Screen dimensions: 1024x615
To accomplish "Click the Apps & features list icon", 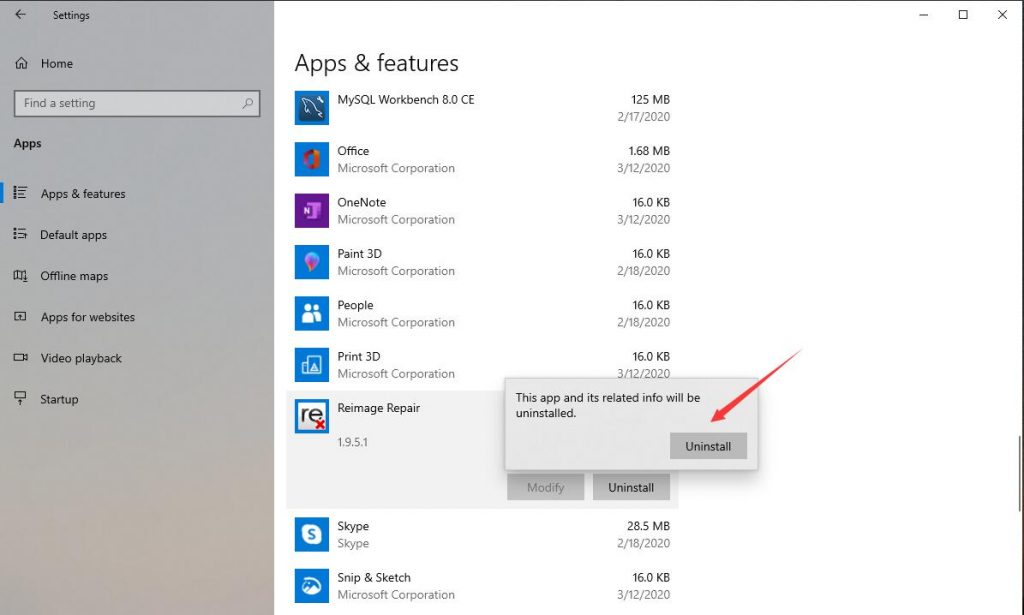I will [20, 193].
